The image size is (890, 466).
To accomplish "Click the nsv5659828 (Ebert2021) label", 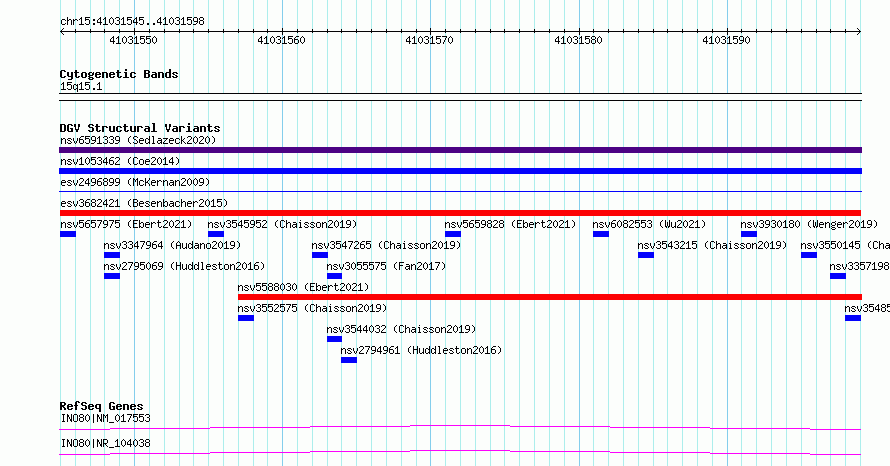I will click(x=510, y=224).
